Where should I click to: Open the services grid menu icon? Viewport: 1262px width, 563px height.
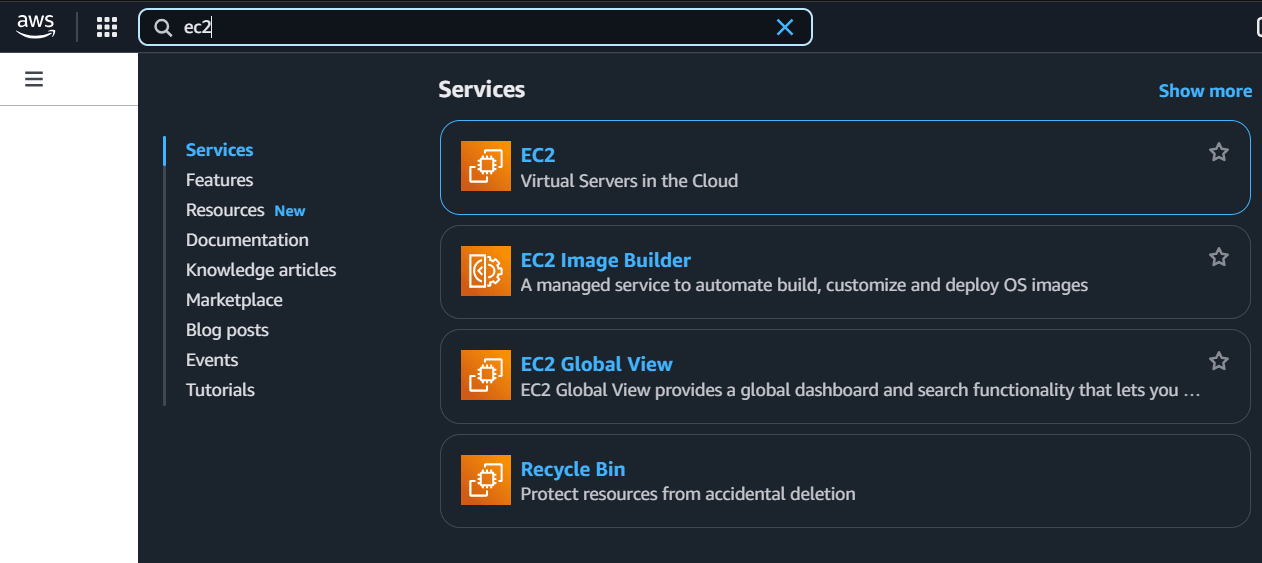[107, 27]
